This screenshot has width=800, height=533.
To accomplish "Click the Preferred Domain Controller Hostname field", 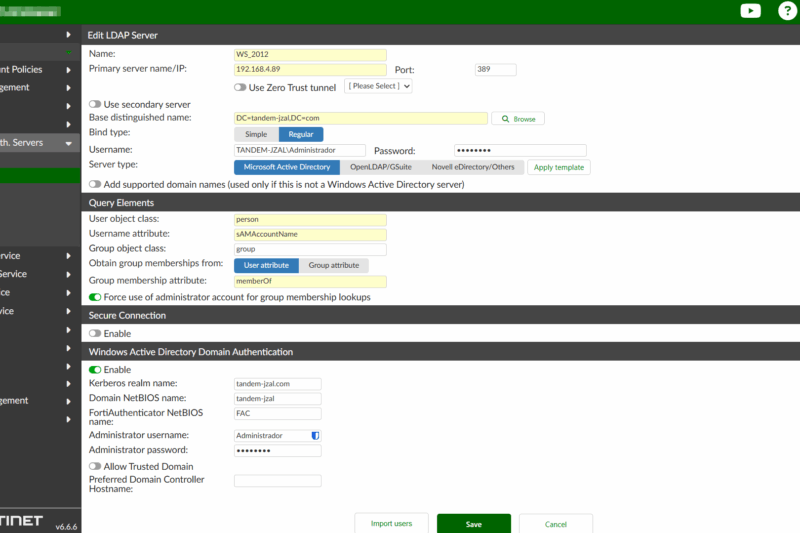I will tap(278, 481).
